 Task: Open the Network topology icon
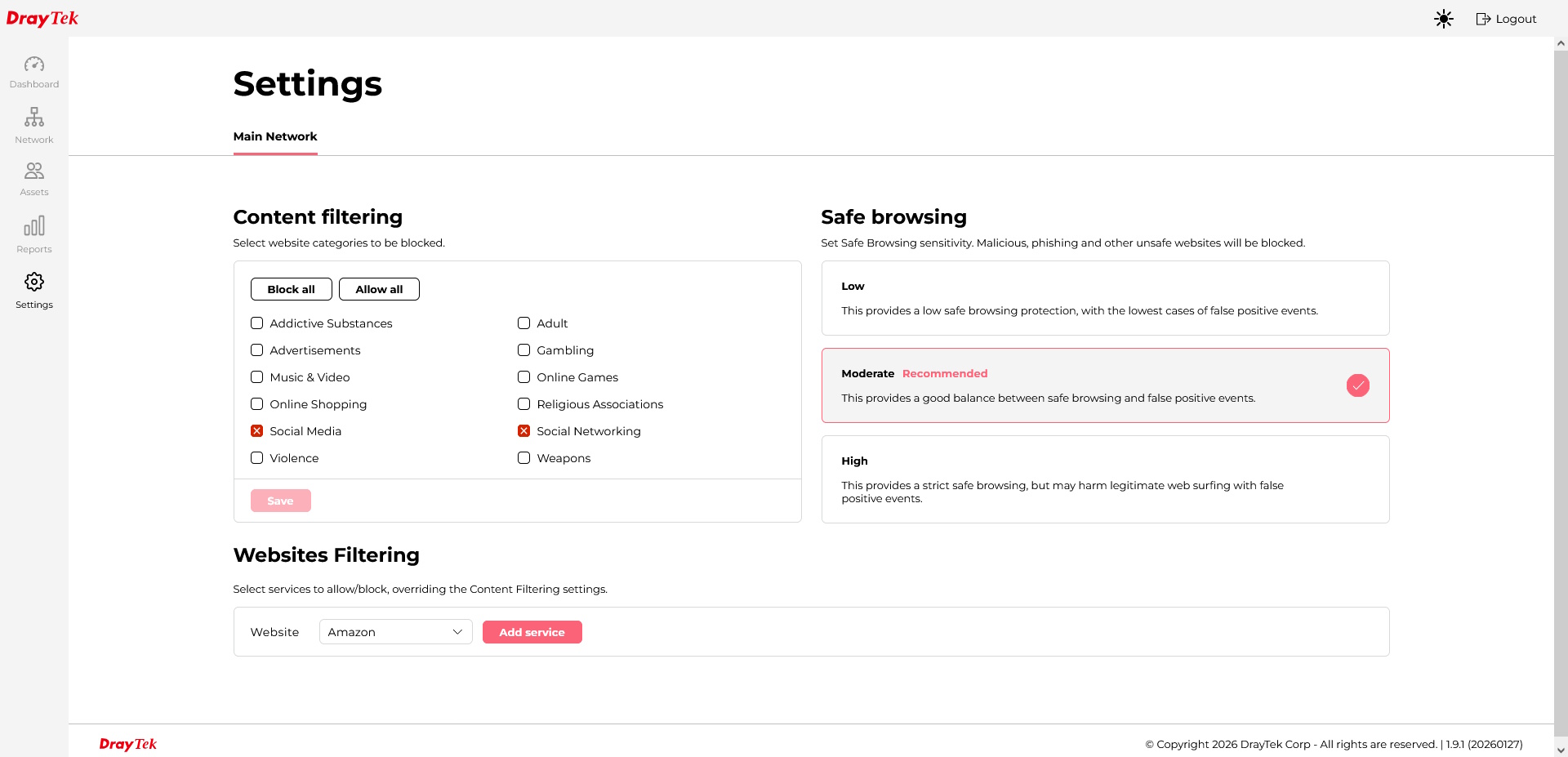pyautogui.click(x=34, y=117)
